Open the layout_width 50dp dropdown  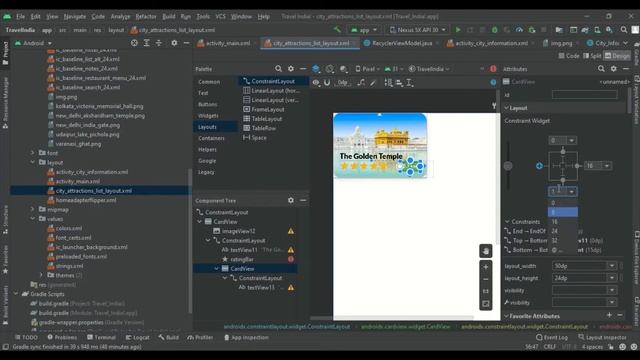tap(611, 266)
